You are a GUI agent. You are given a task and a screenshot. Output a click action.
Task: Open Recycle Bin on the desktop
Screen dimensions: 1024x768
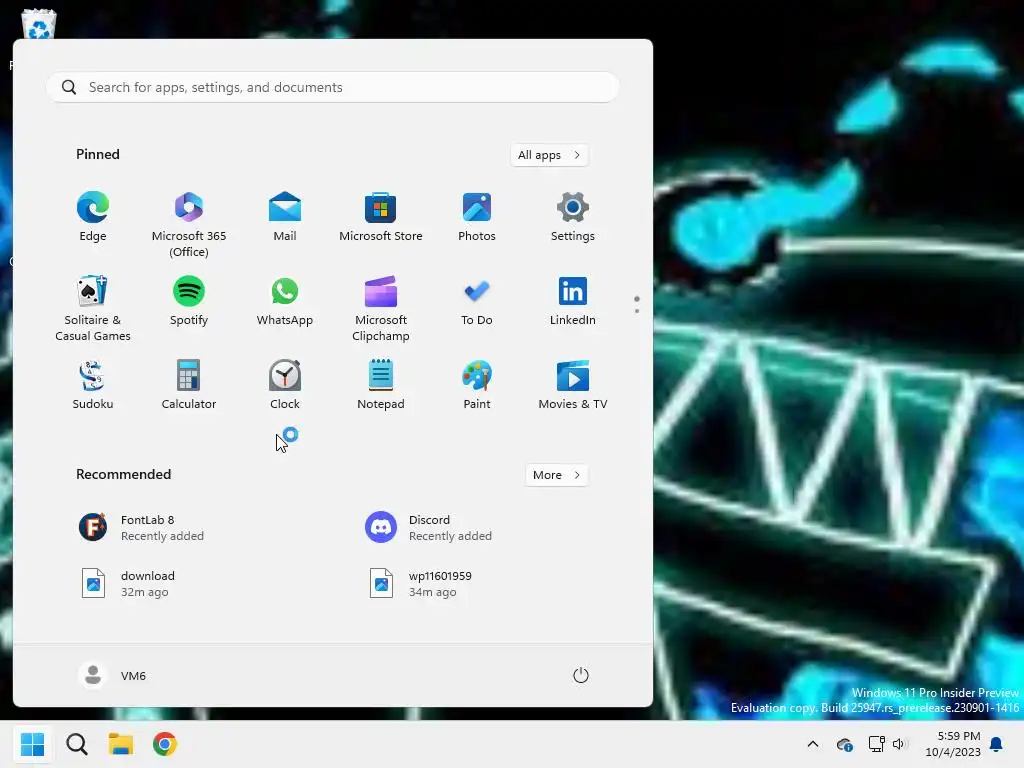[39, 26]
